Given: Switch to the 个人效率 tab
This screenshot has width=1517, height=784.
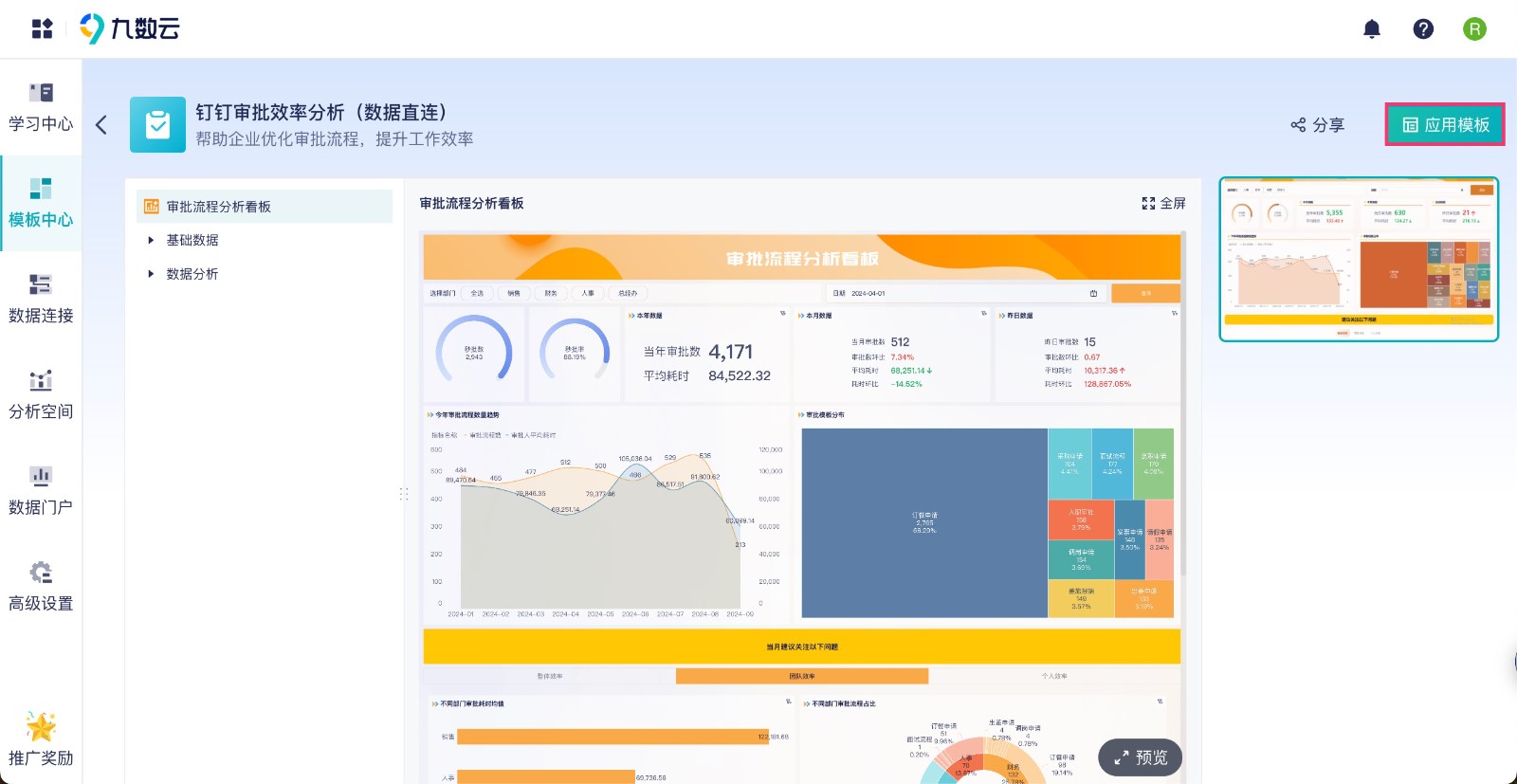Looking at the screenshot, I should [x=1054, y=676].
